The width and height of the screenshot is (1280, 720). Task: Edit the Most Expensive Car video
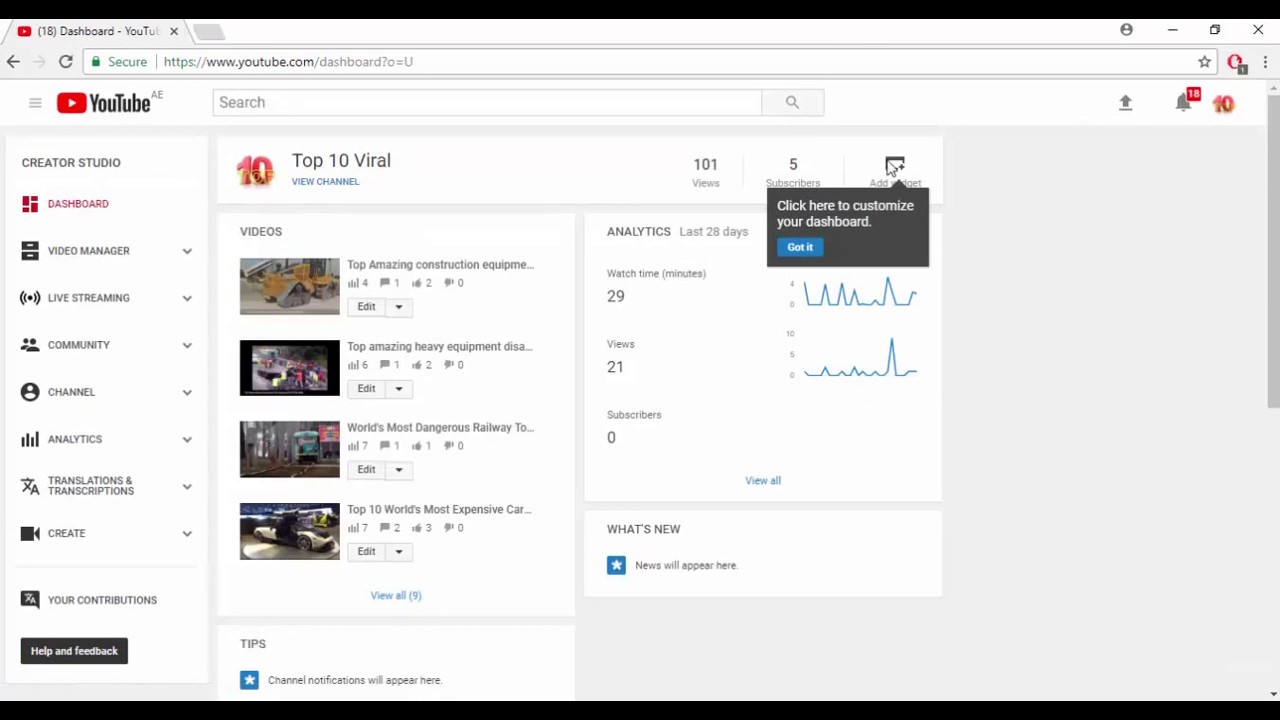pos(366,552)
